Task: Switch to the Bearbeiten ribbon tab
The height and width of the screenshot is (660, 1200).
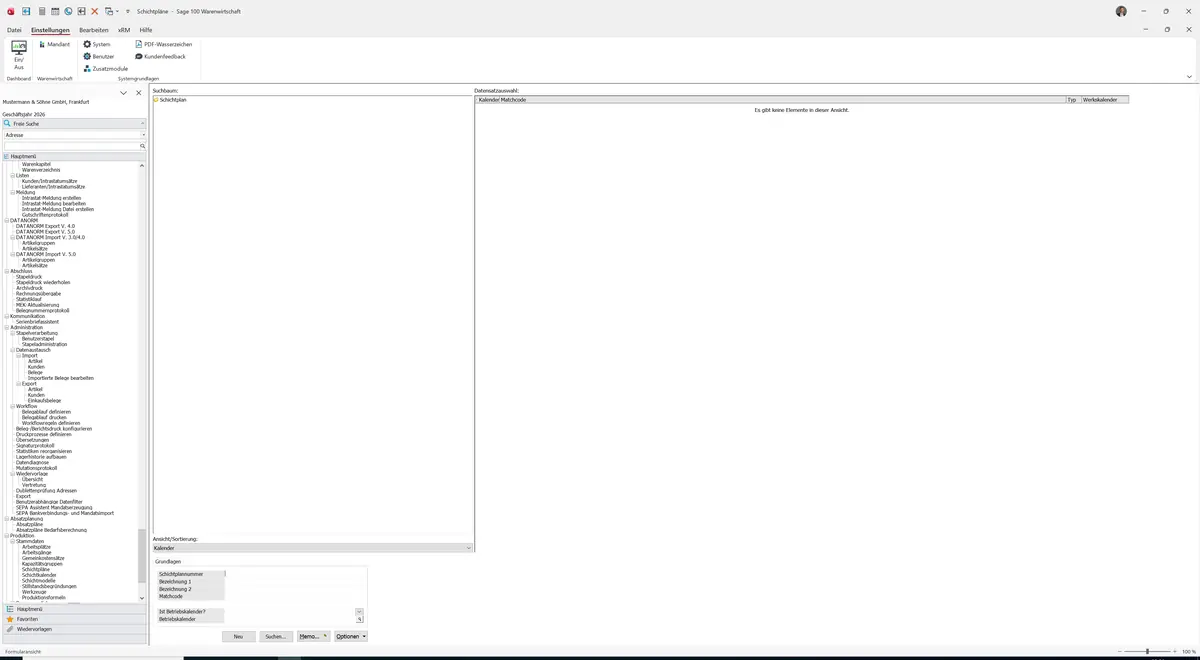Action: click(x=94, y=30)
